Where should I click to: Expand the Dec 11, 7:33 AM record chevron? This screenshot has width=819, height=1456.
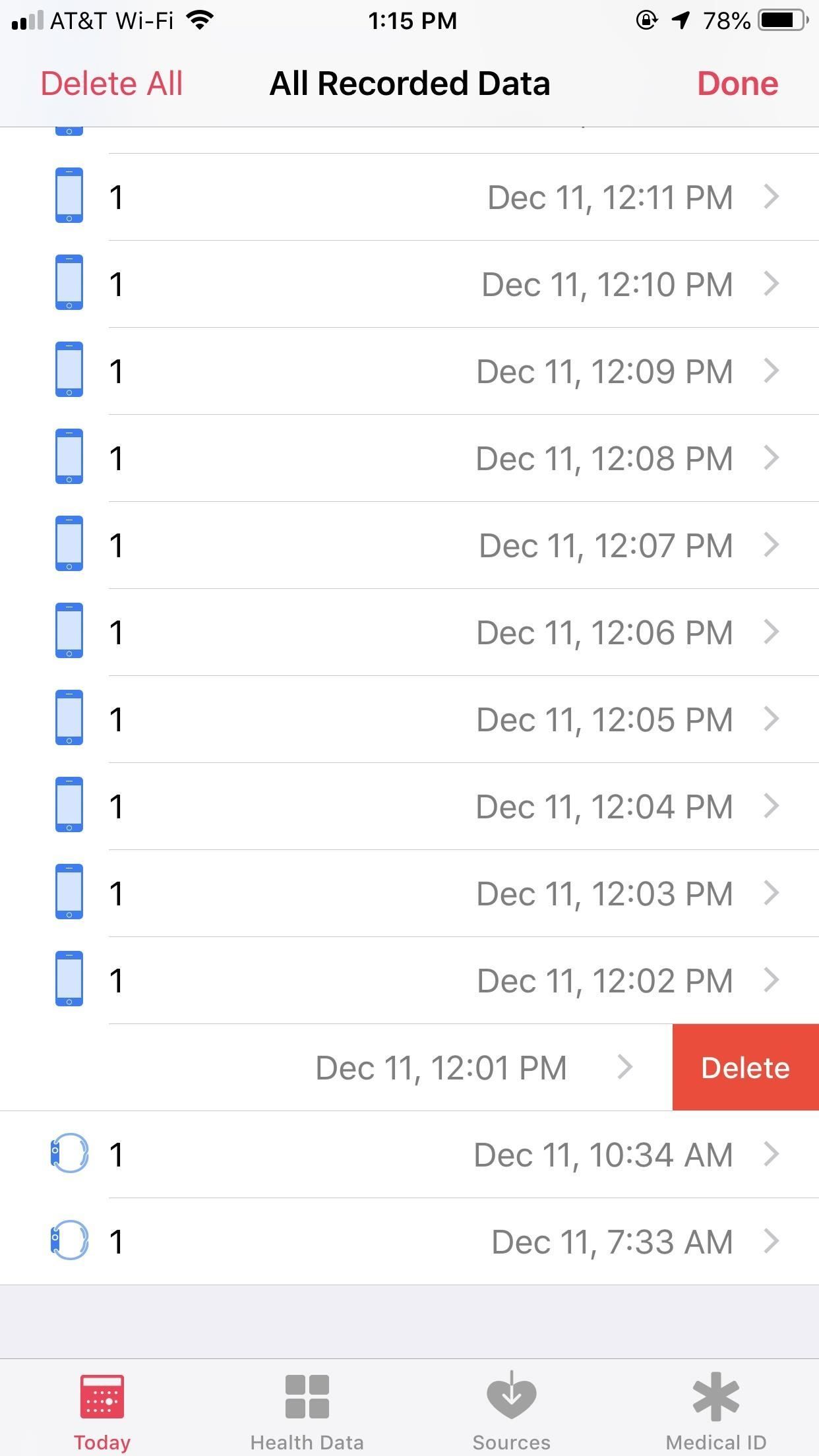(772, 1241)
